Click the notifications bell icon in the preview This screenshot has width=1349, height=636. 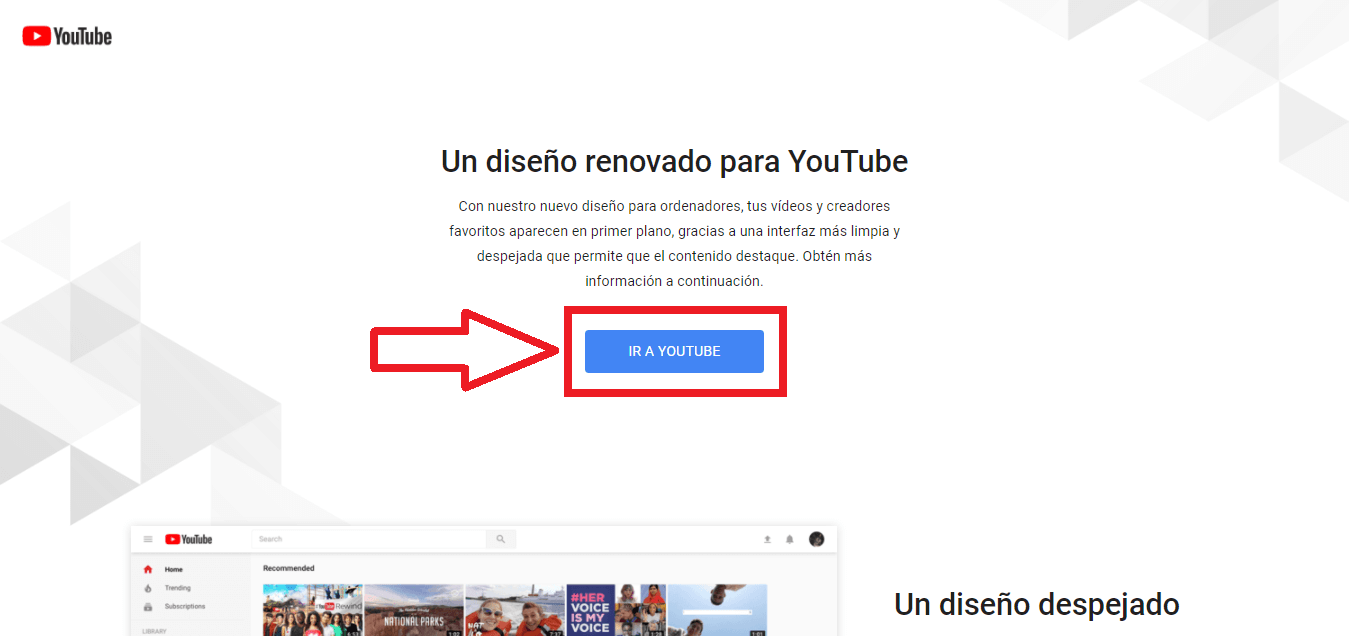pyautogui.click(x=789, y=539)
